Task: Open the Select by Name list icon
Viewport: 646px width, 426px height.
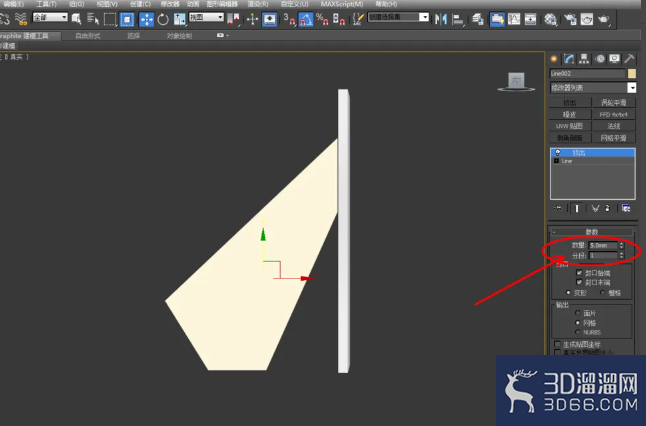Action: [x=93, y=19]
